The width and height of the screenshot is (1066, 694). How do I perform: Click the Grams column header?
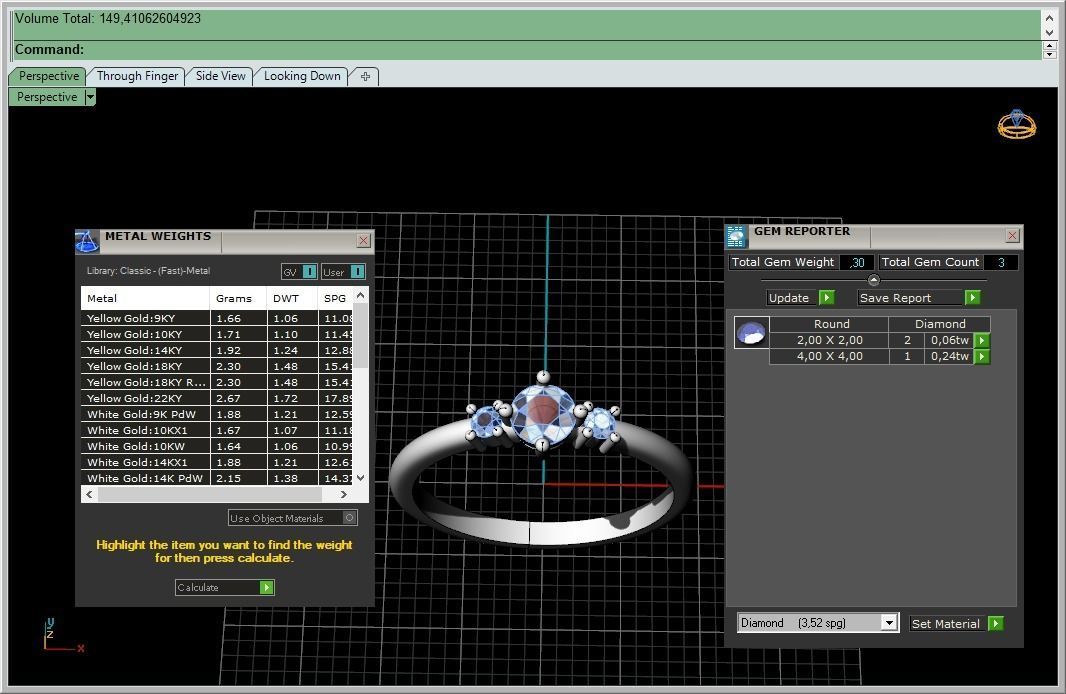tap(238, 298)
